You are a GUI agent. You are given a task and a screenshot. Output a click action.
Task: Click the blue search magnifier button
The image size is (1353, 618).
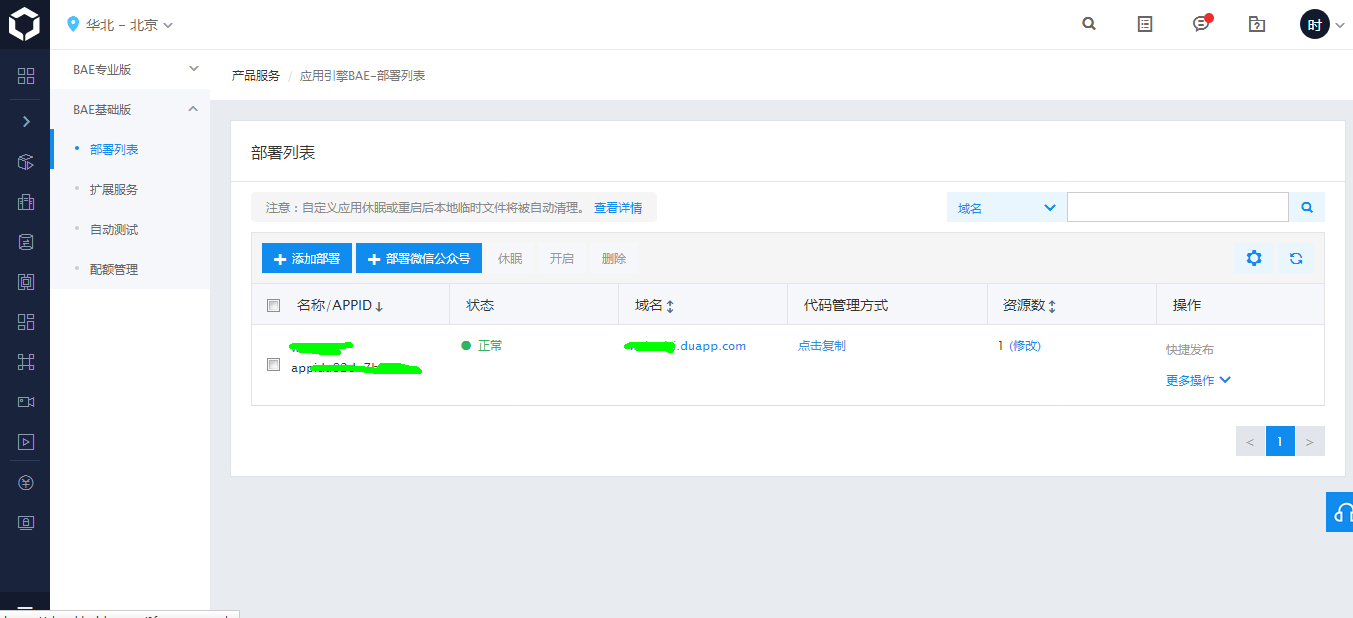(1306, 207)
